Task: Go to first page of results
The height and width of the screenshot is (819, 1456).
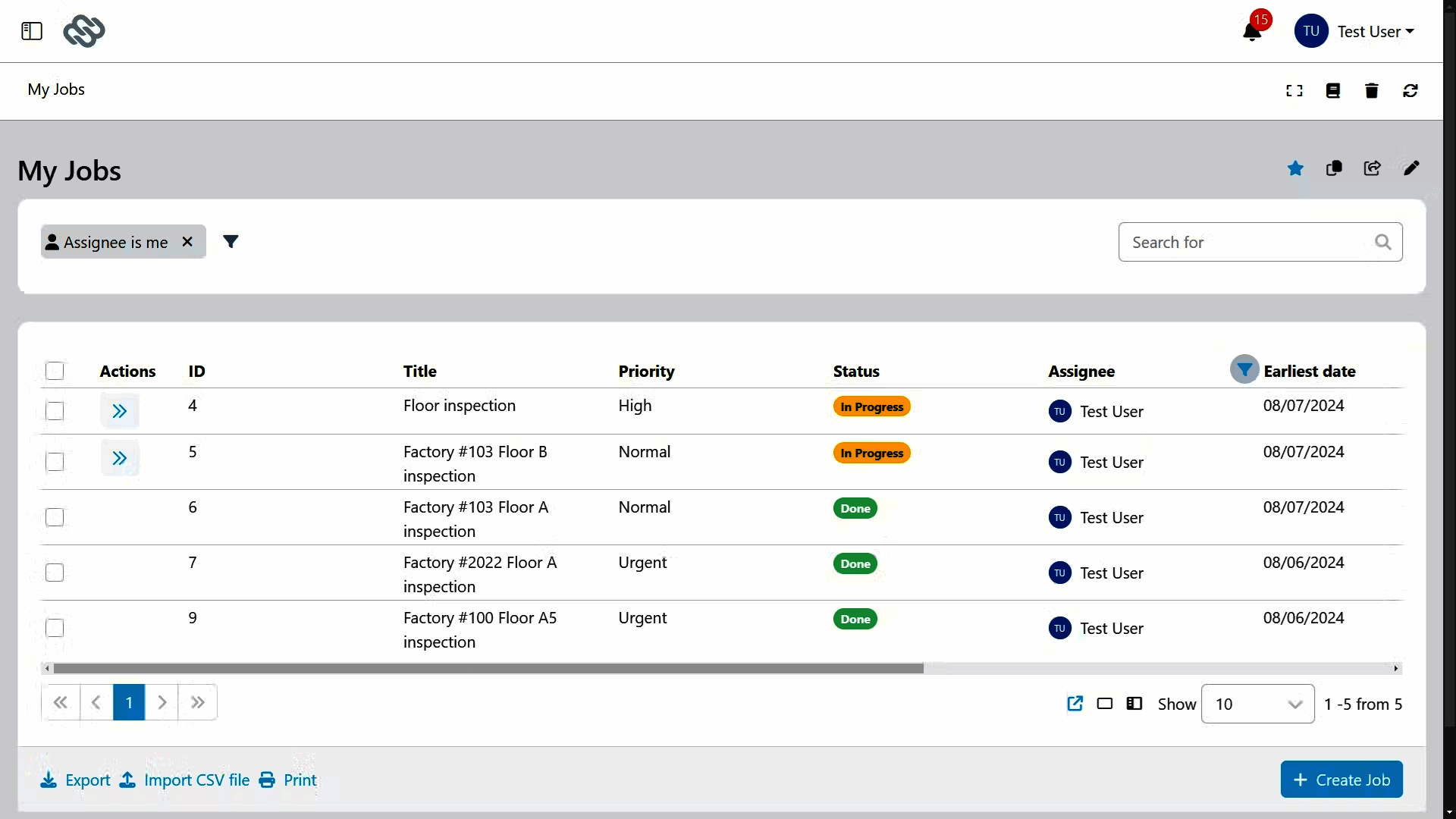Action: (61, 702)
